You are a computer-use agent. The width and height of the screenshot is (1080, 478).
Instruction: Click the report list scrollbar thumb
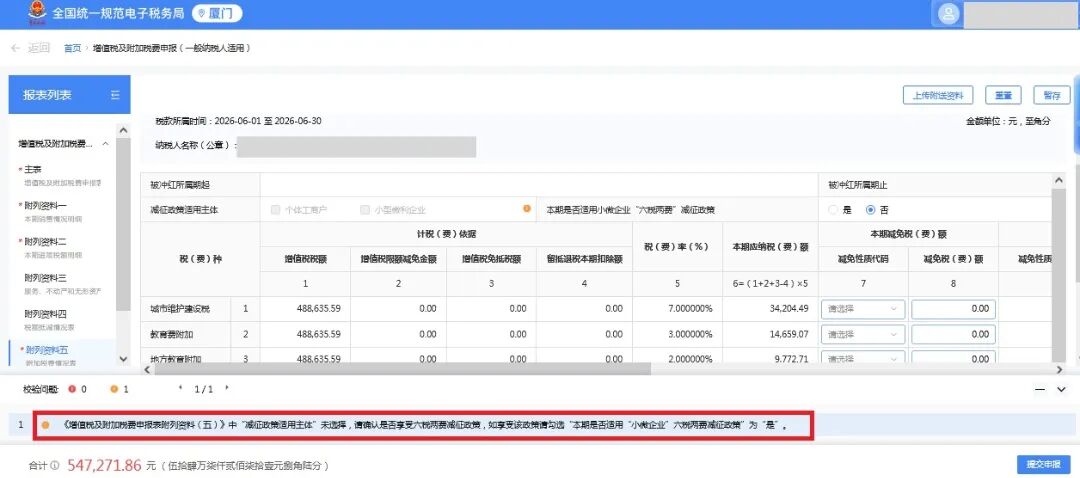click(123, 224)
